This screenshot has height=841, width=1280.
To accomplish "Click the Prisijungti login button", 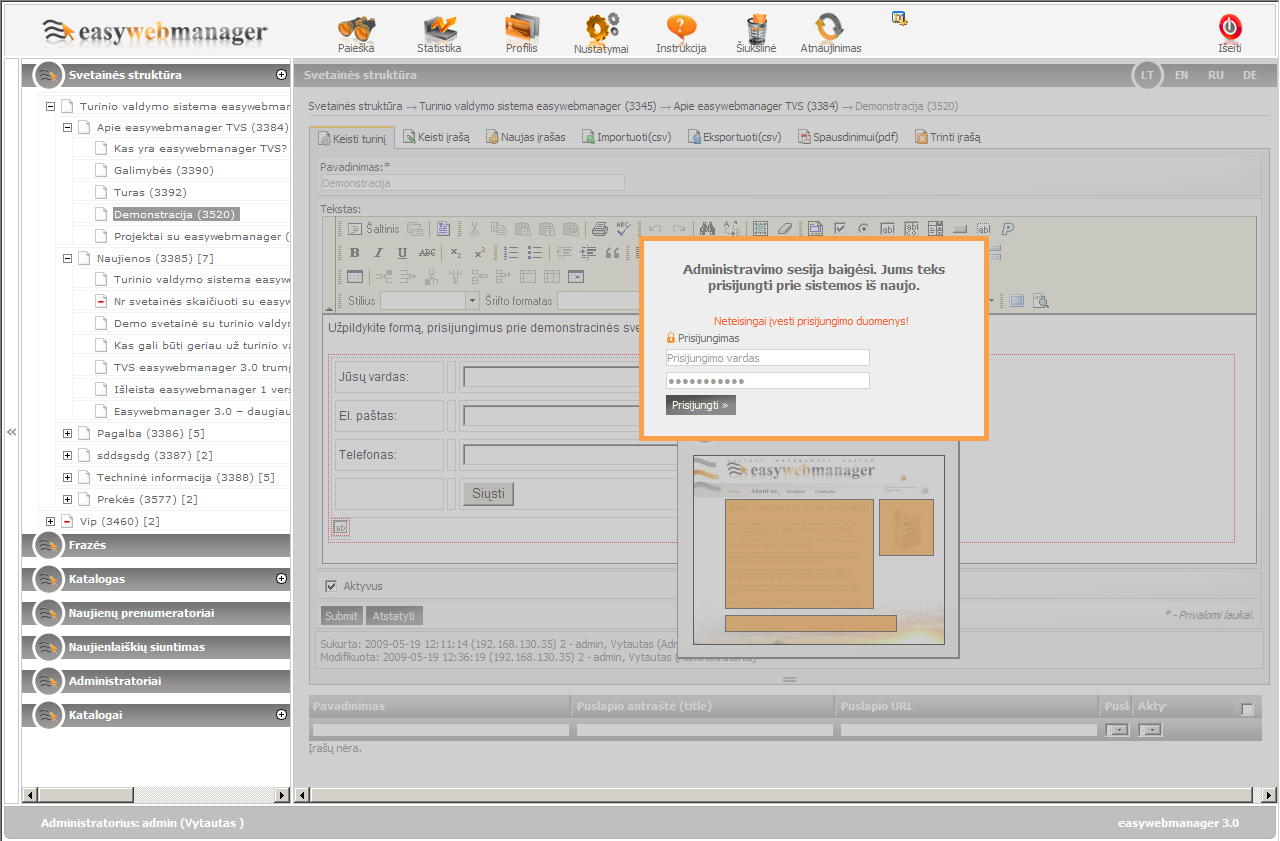I will click(x=701, y=405).
